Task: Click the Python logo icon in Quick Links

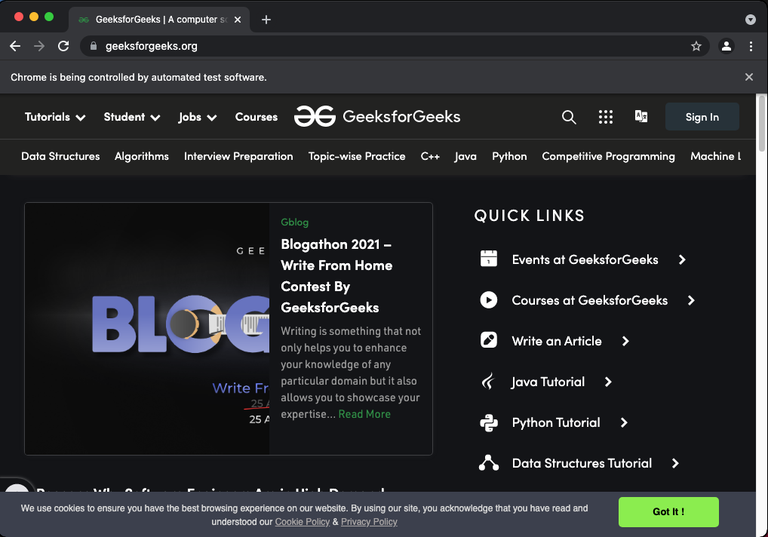Action: tap(488, 422)
